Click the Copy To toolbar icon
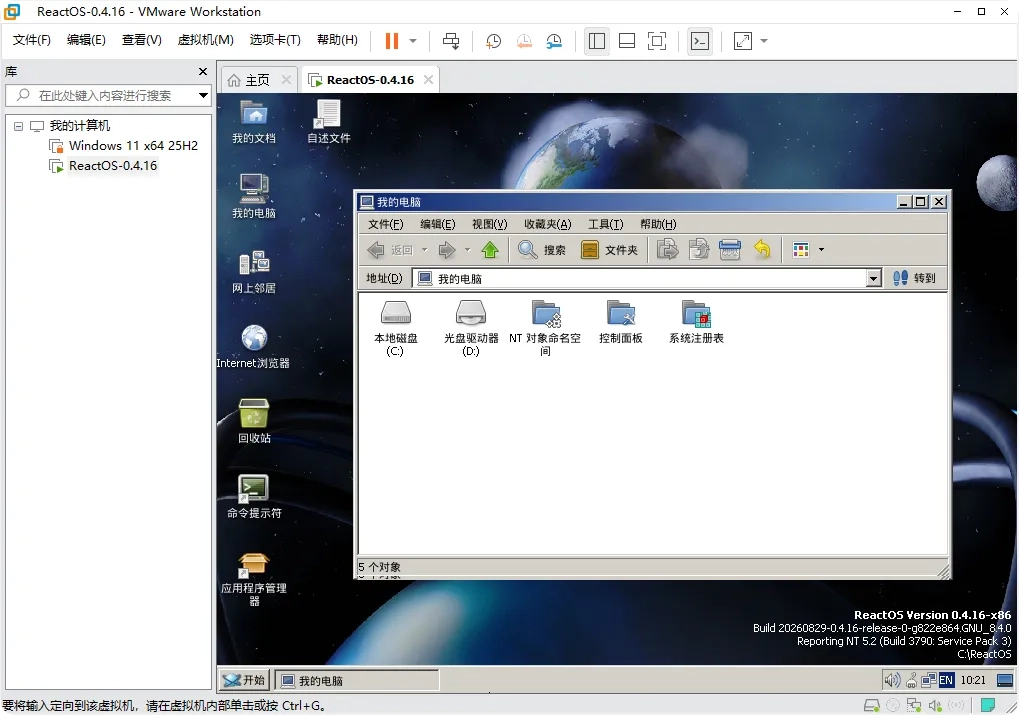The width and height of the screenshot is (1019, 715). coord(699,250)
